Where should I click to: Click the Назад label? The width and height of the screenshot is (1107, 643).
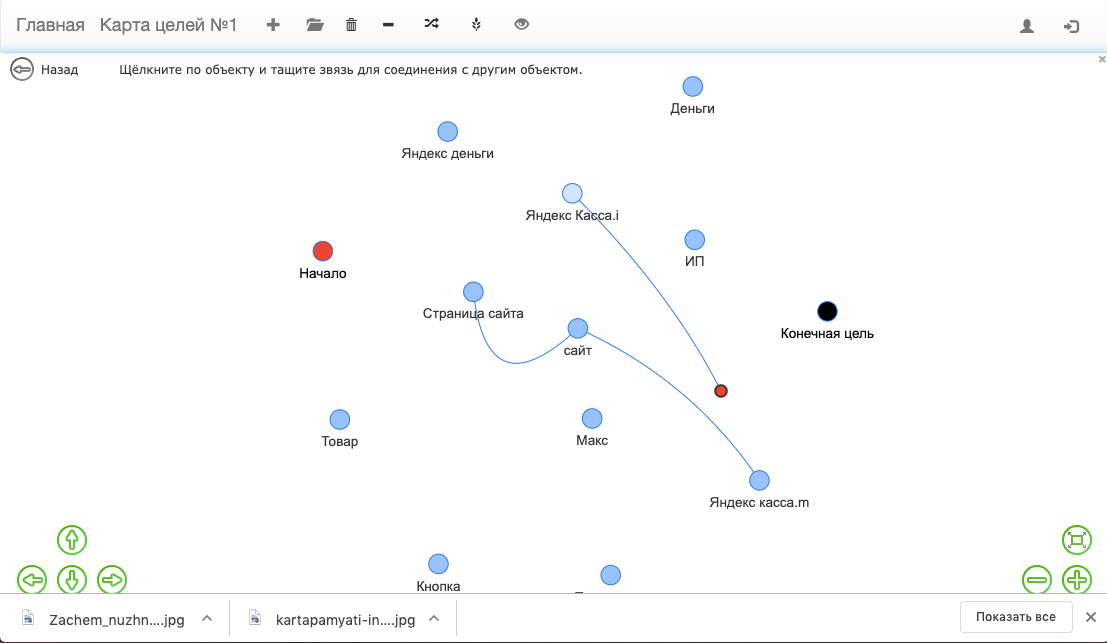(x=59, y=70)
